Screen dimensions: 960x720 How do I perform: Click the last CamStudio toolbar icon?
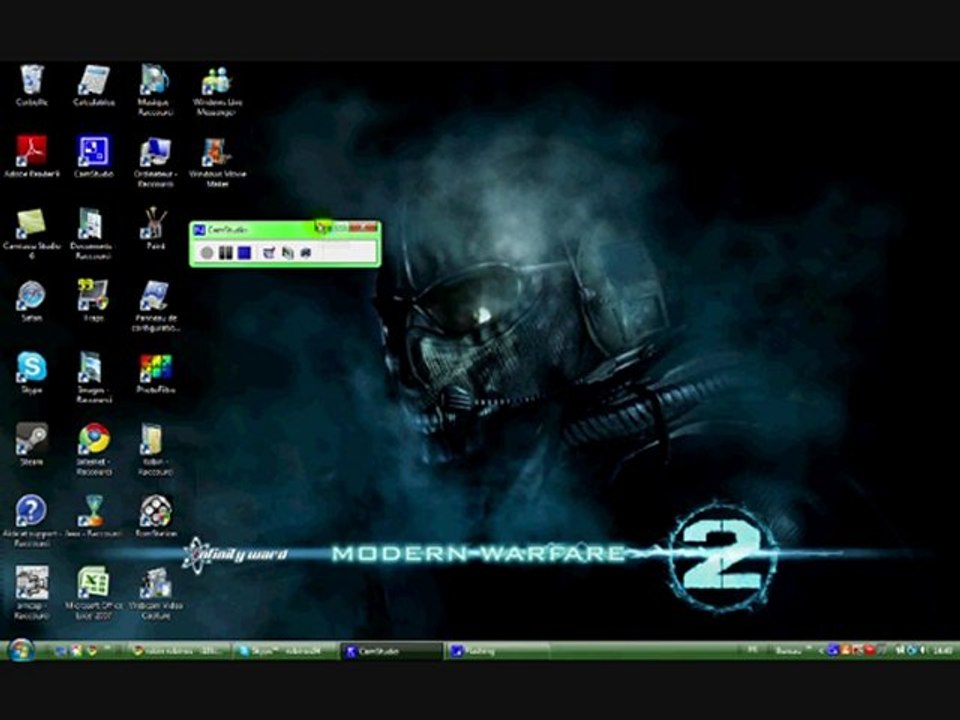point(306,252)
